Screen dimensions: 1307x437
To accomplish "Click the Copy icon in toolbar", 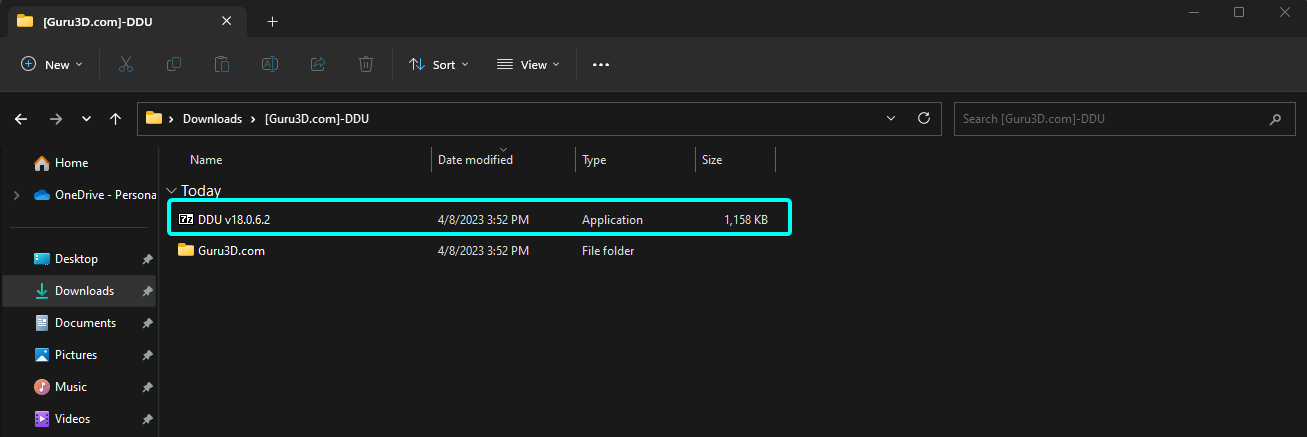I will pyautogui.click(x=174, y=64).
